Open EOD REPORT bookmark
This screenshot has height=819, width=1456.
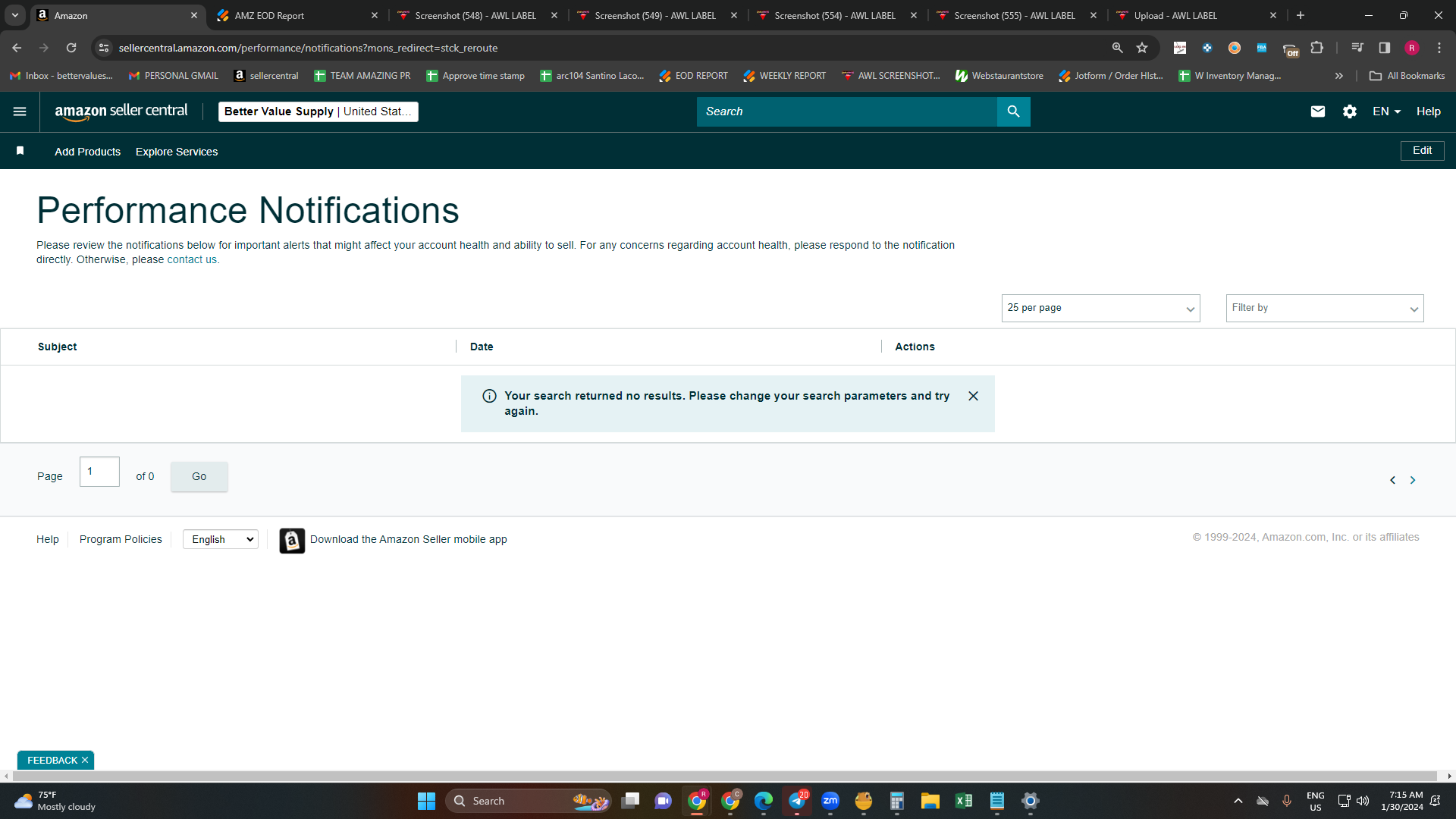[x=693, y=76]
